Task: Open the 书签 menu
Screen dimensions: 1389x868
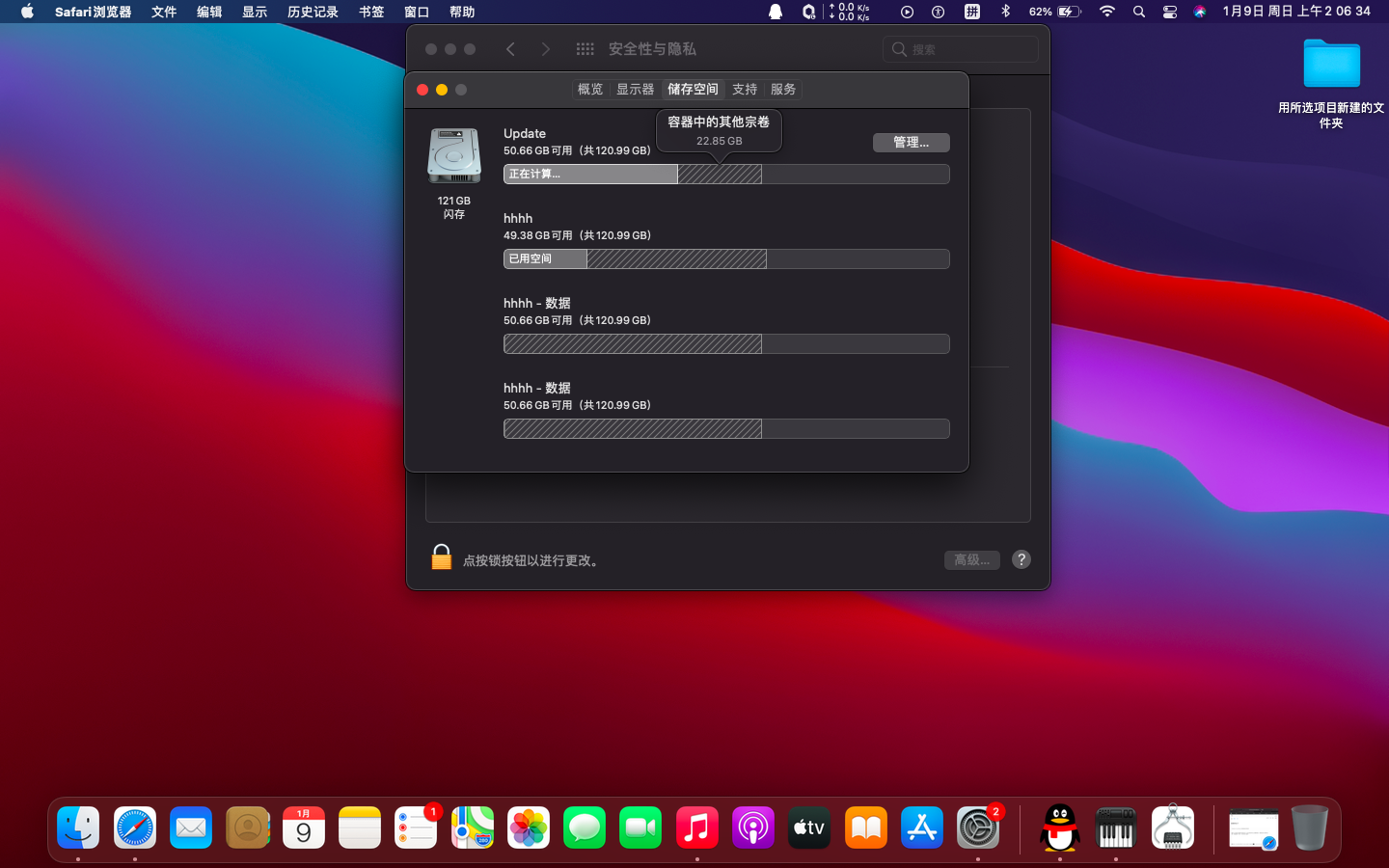Action: [x=371, y=12]
